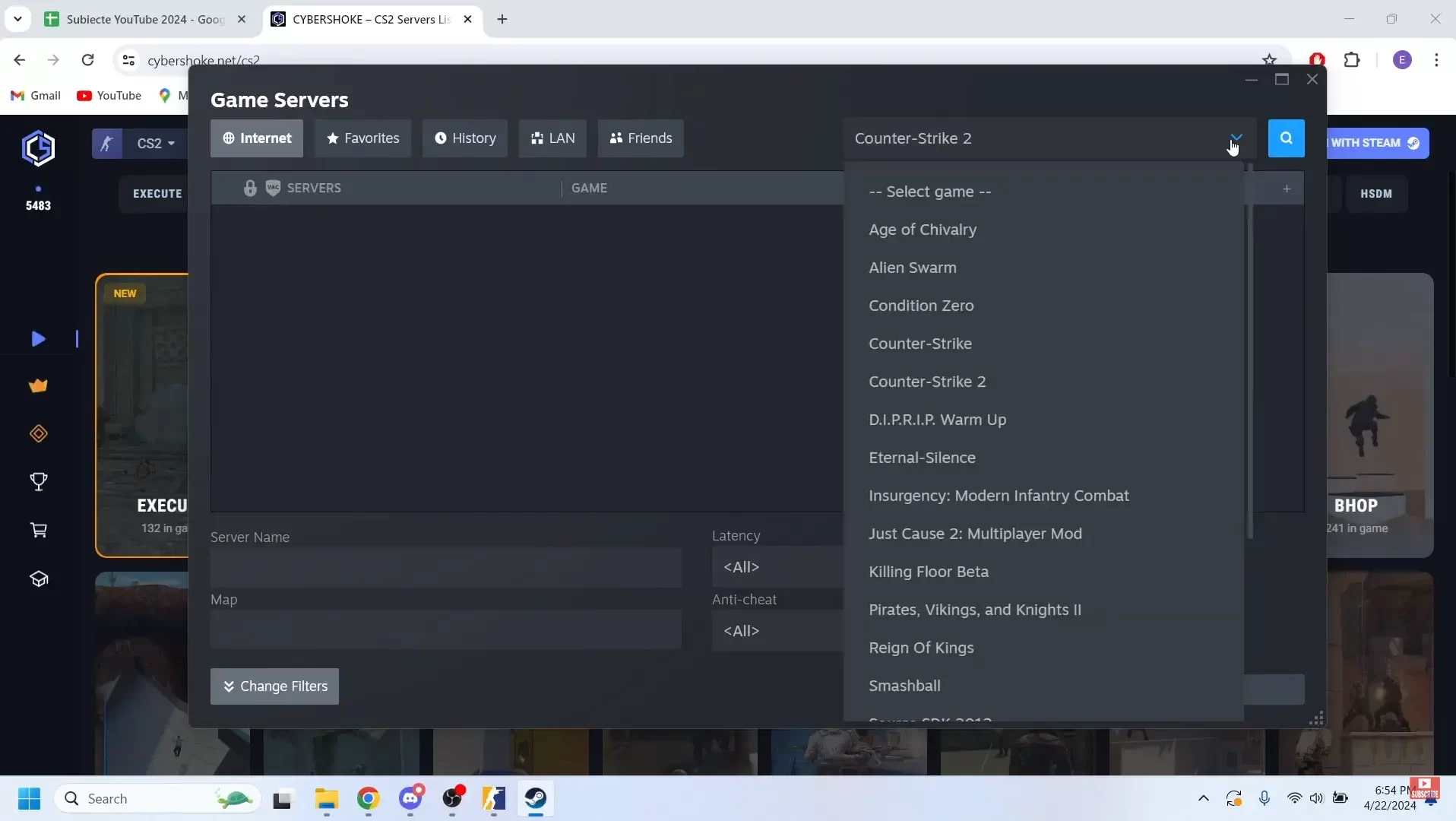Click the cube icon in Cybershoke sidebar
The image size is (1456, 821).
coord(38,579)
